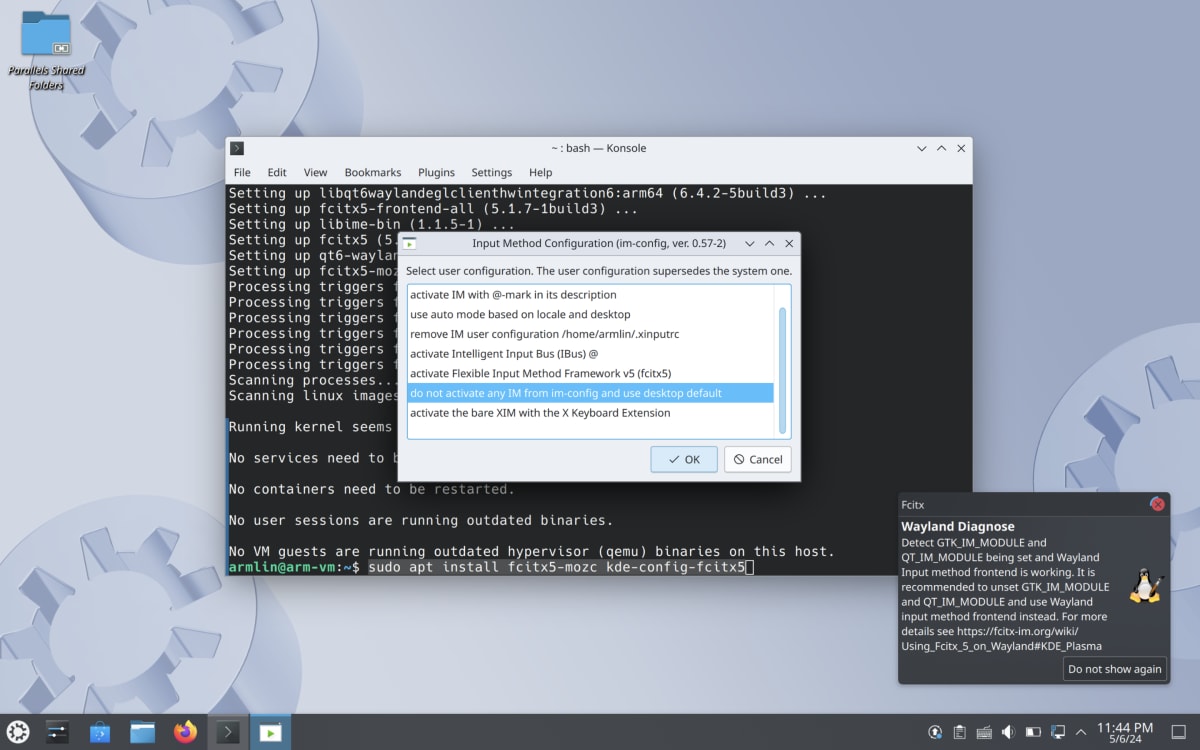Screen dimensions: 1200x750
Task: Open Konsole View menu
Action: click(315, 172)
